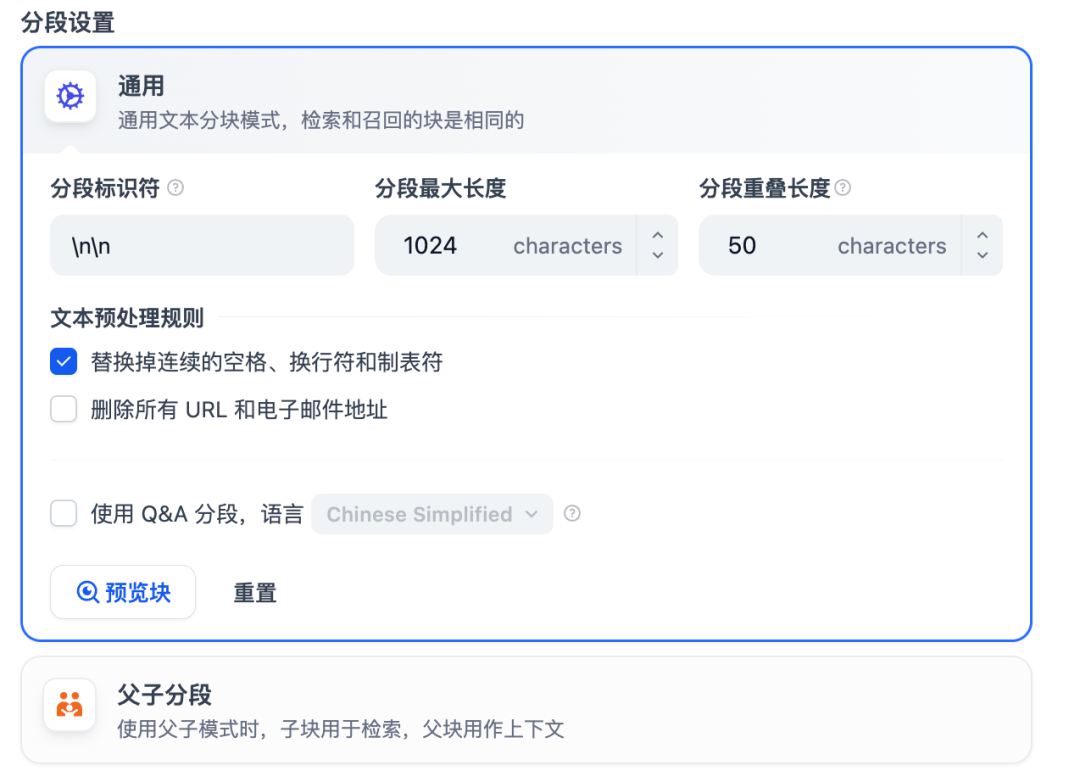Increase 分段重叠长度 with the up arrow
The height and width of the screenshot is (782, 1080).
click(982, 238)
